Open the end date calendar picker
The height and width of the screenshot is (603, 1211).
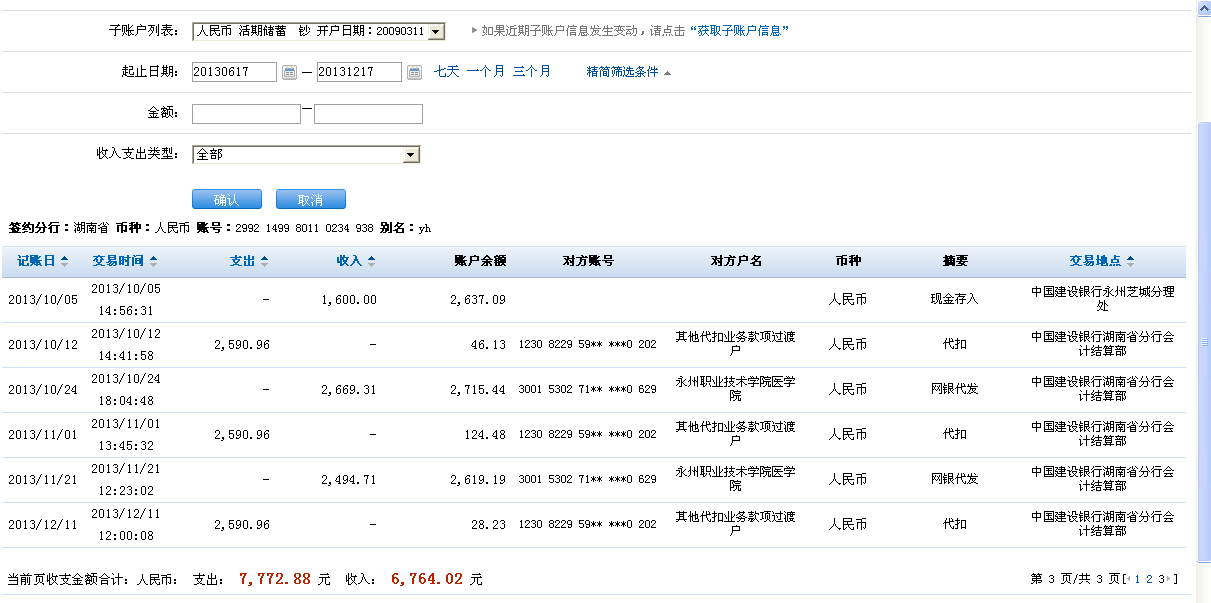[x=415, y=72]
